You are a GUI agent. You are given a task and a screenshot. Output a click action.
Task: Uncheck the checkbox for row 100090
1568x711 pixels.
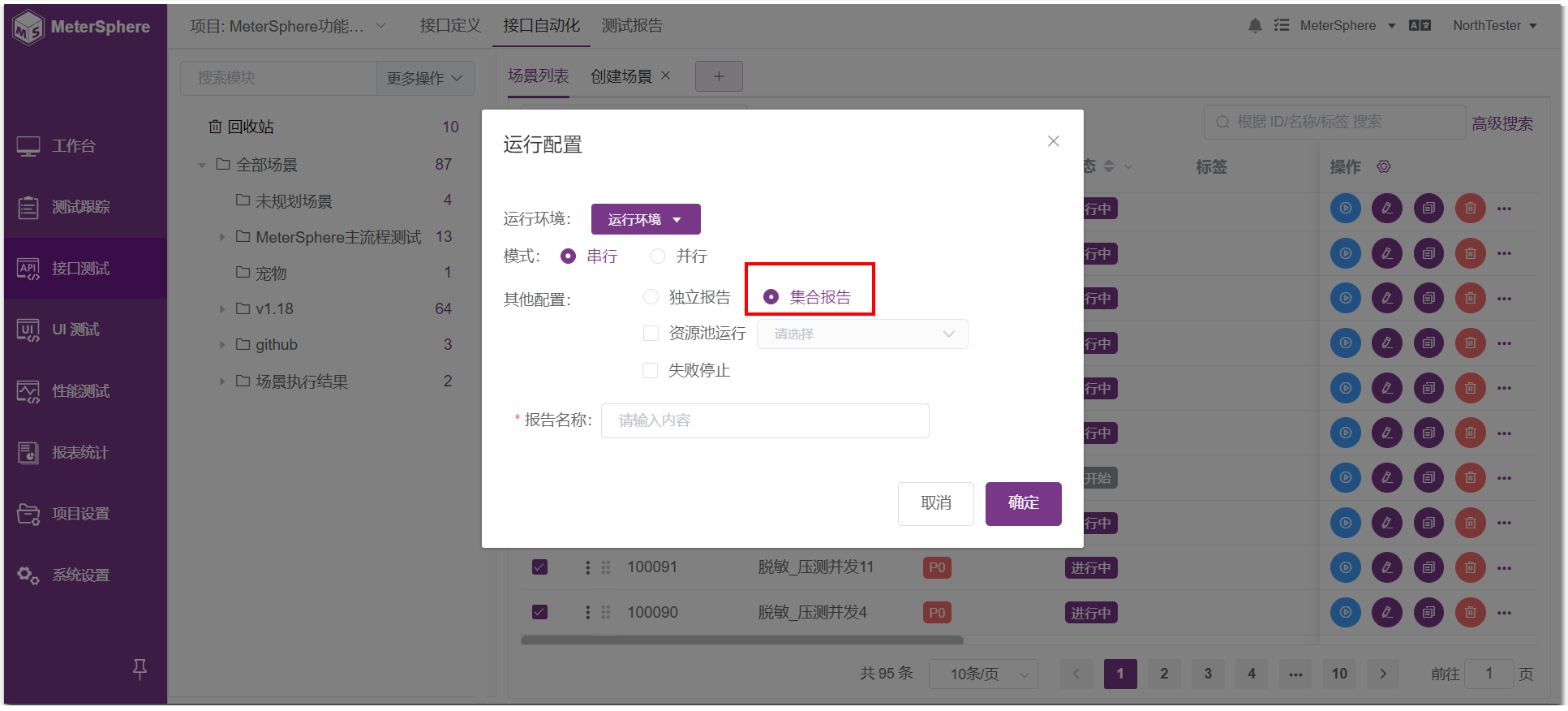click(539, 612)
